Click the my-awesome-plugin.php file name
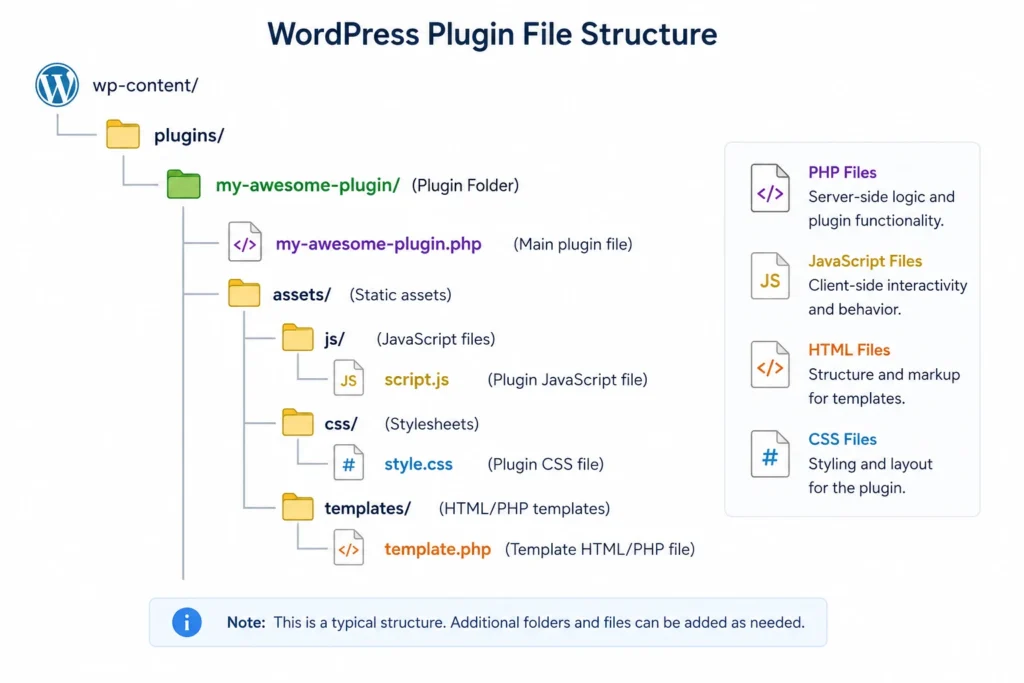1024x683 pixels. (x=379, y=244)
